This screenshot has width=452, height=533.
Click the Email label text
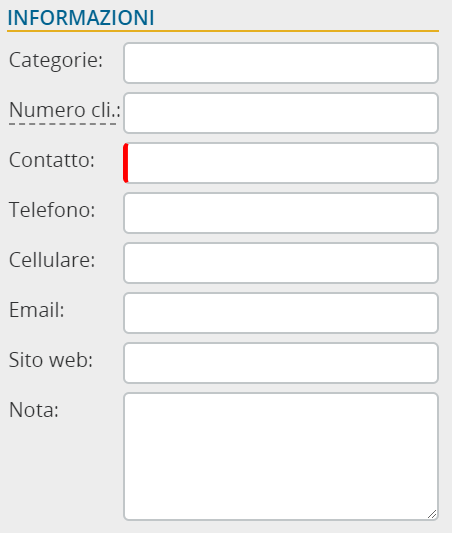point(37,310)
